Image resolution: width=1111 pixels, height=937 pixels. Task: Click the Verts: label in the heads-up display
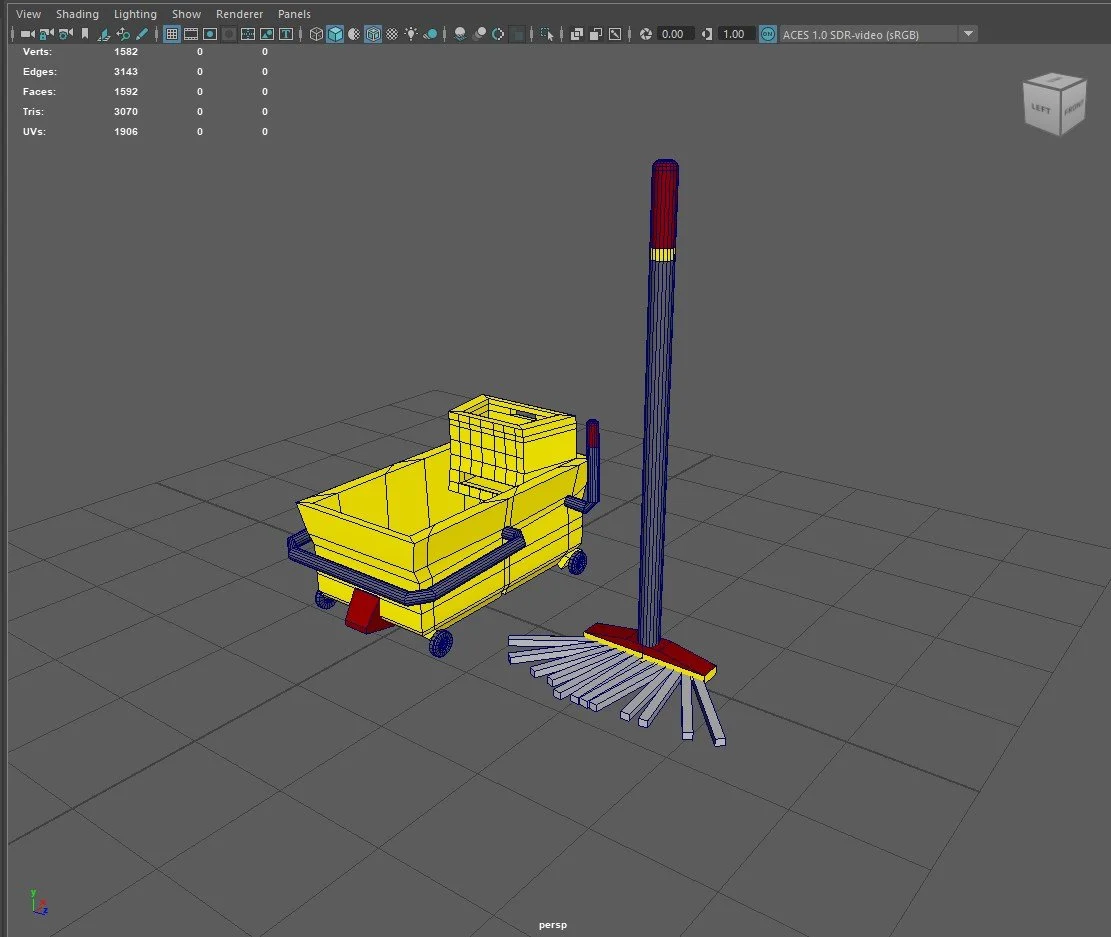tap(37, 52)
